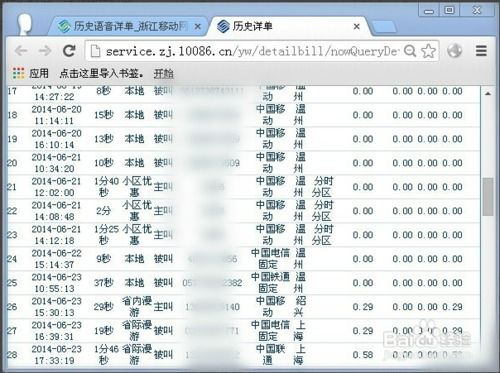Minimize the browser window
The height and width of the screenshot is (373, 500).
[429, 11]
